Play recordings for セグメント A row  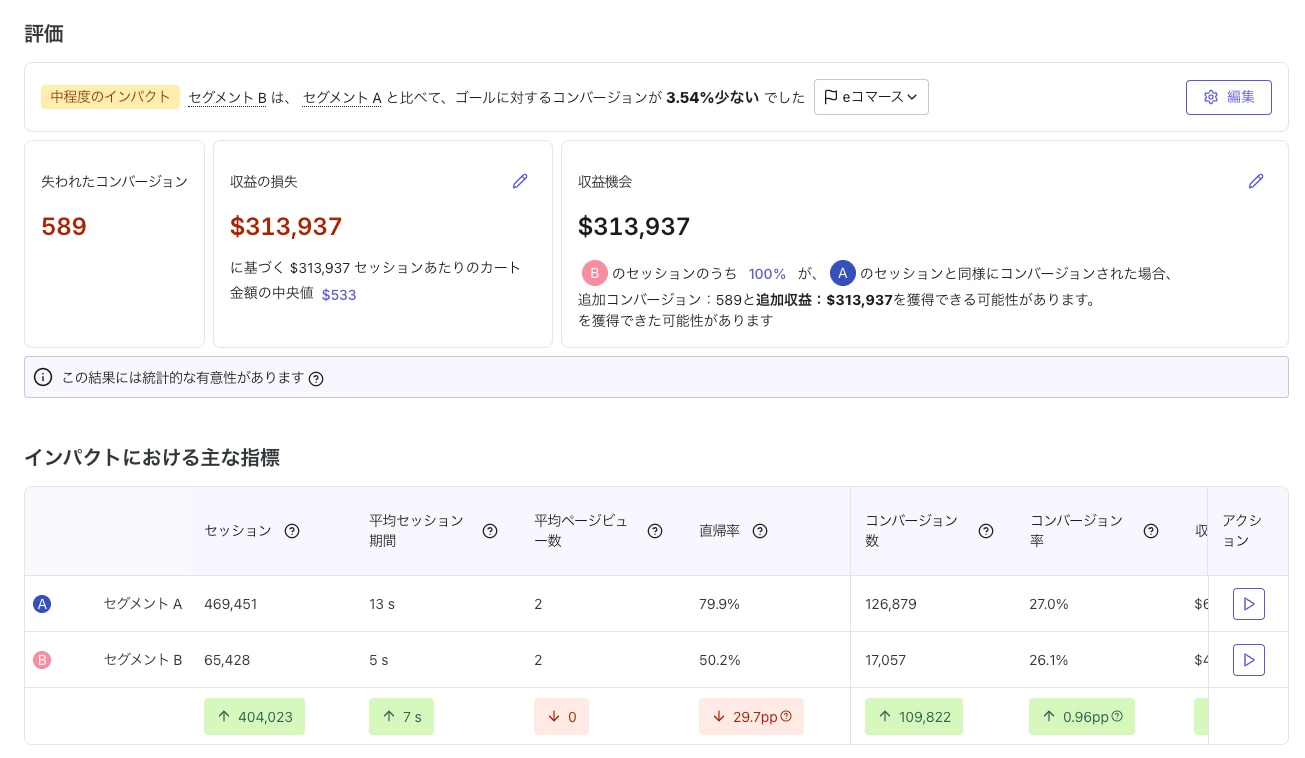point(1249,604)
